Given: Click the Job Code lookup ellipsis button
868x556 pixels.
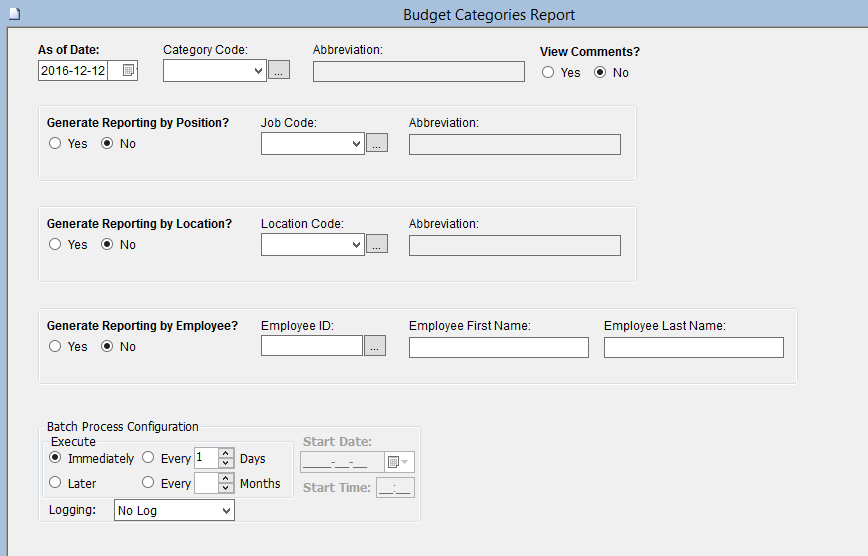Looking at the screenshot, I should [x=376, y=144].
